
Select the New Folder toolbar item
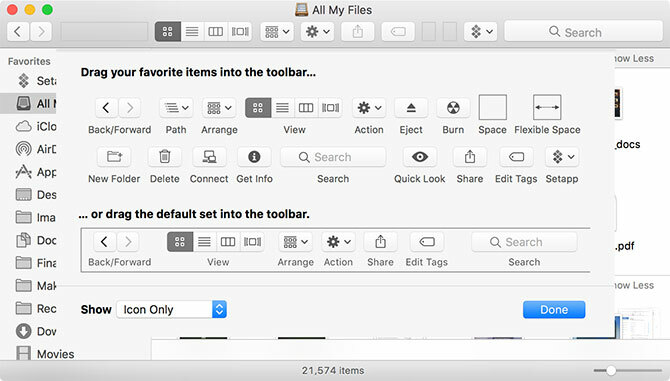(114, 157)
